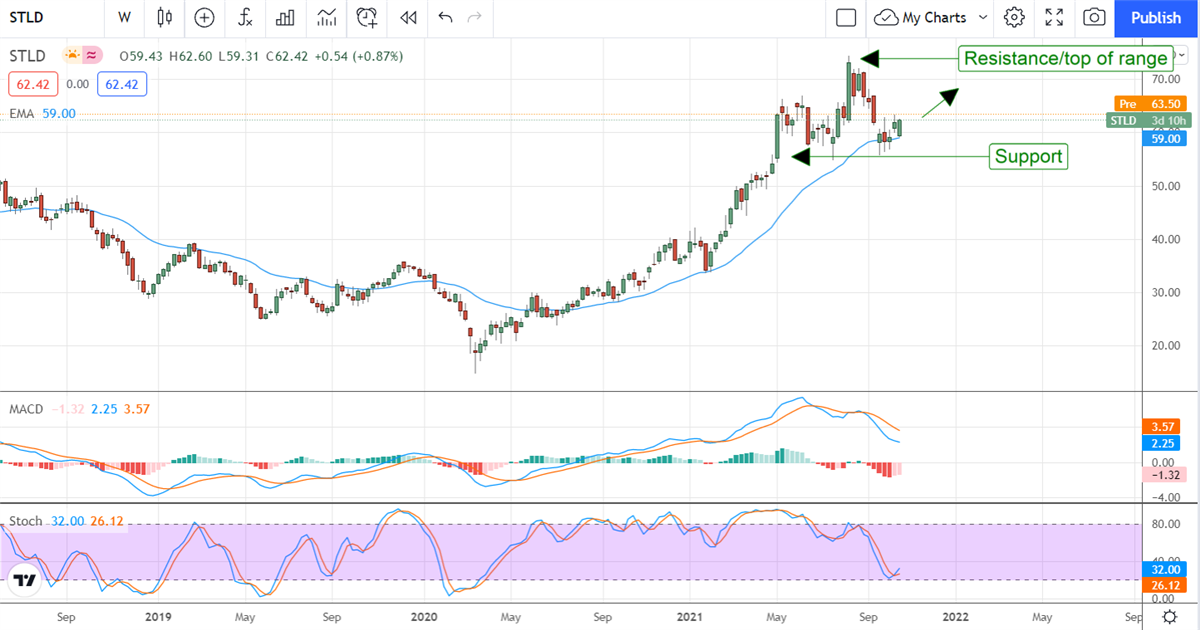Click the STLD 3d 10h countdown label
This screenshot has width=1200, height=630.
point(1150,121)
